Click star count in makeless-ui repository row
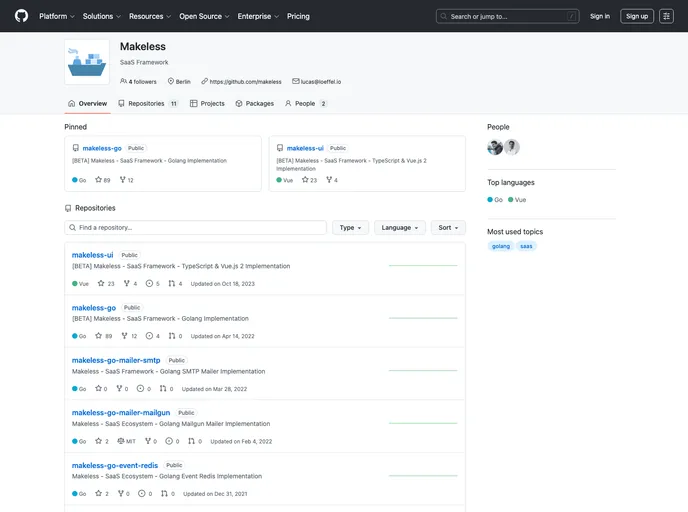 point(111,284)
